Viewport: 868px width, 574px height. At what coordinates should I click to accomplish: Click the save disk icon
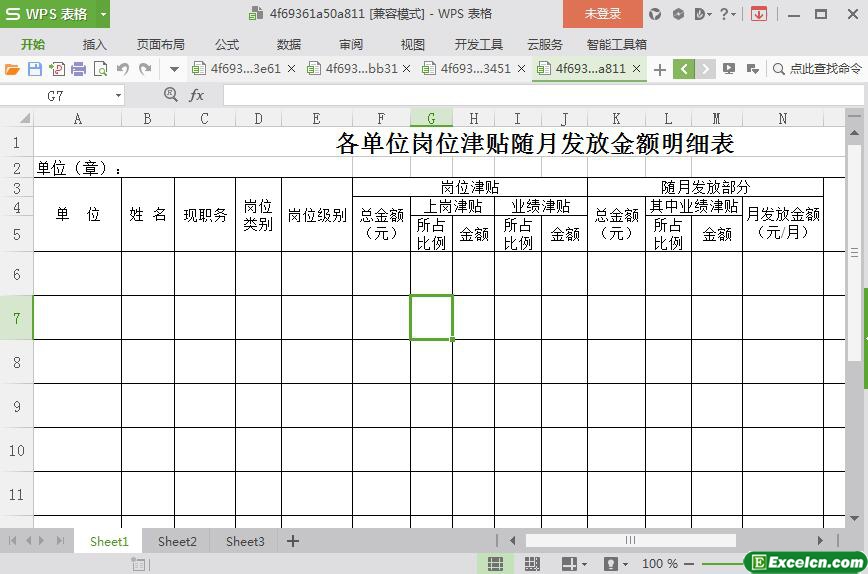[x=34, y=69]
